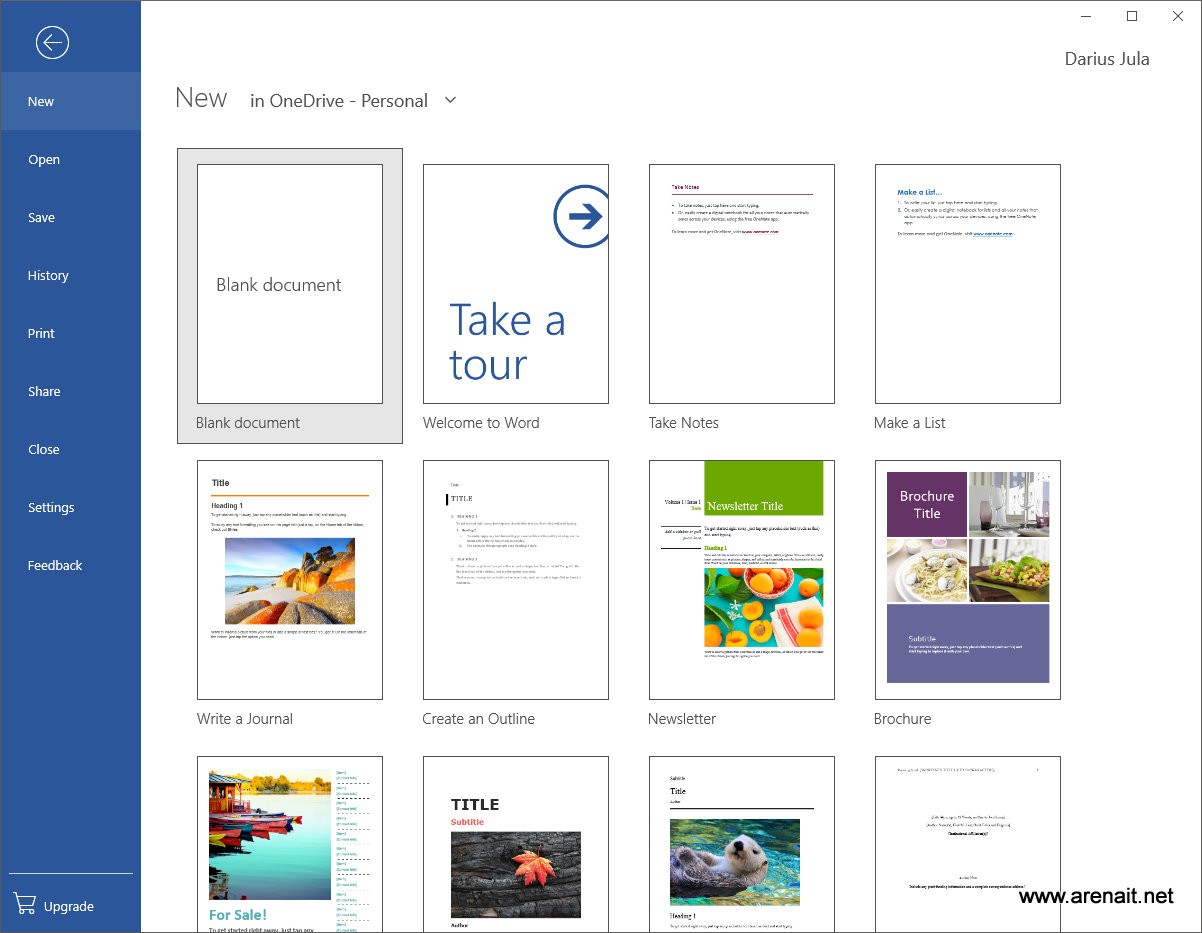Choose the Write a Journal template
This screenshot has height=933, width=1202.
click(x=290, y=580)
